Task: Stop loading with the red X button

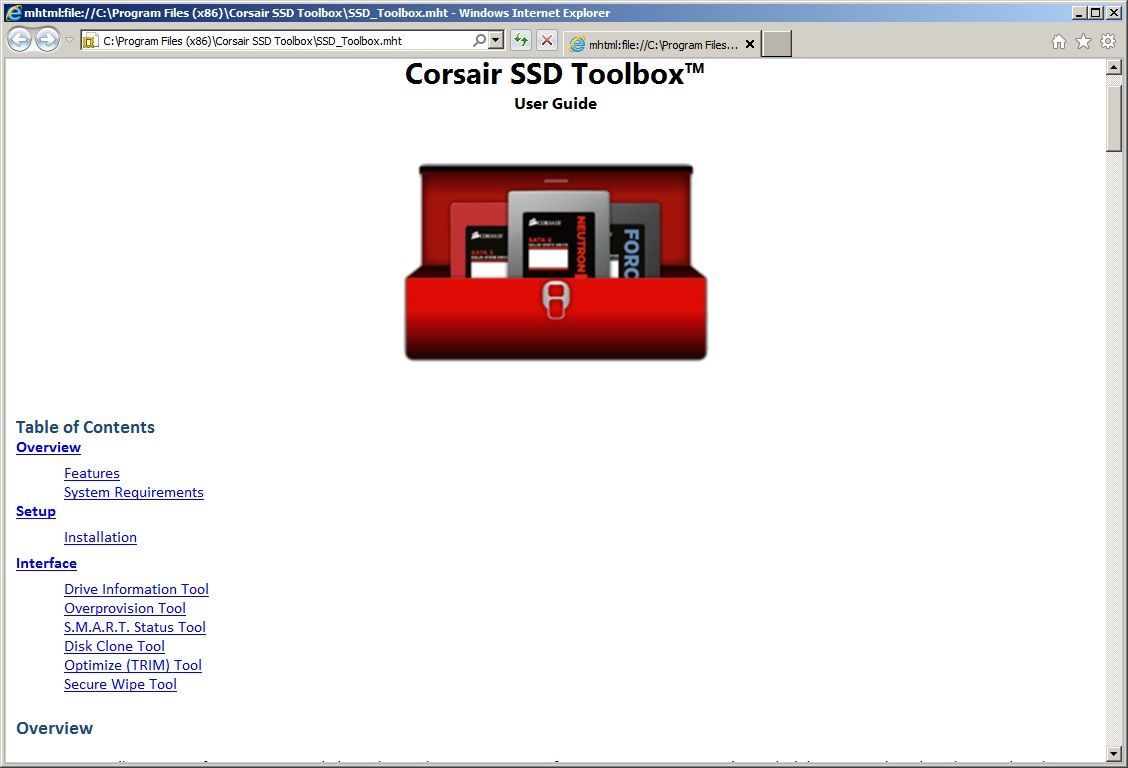Action: (x=547, y=40)
